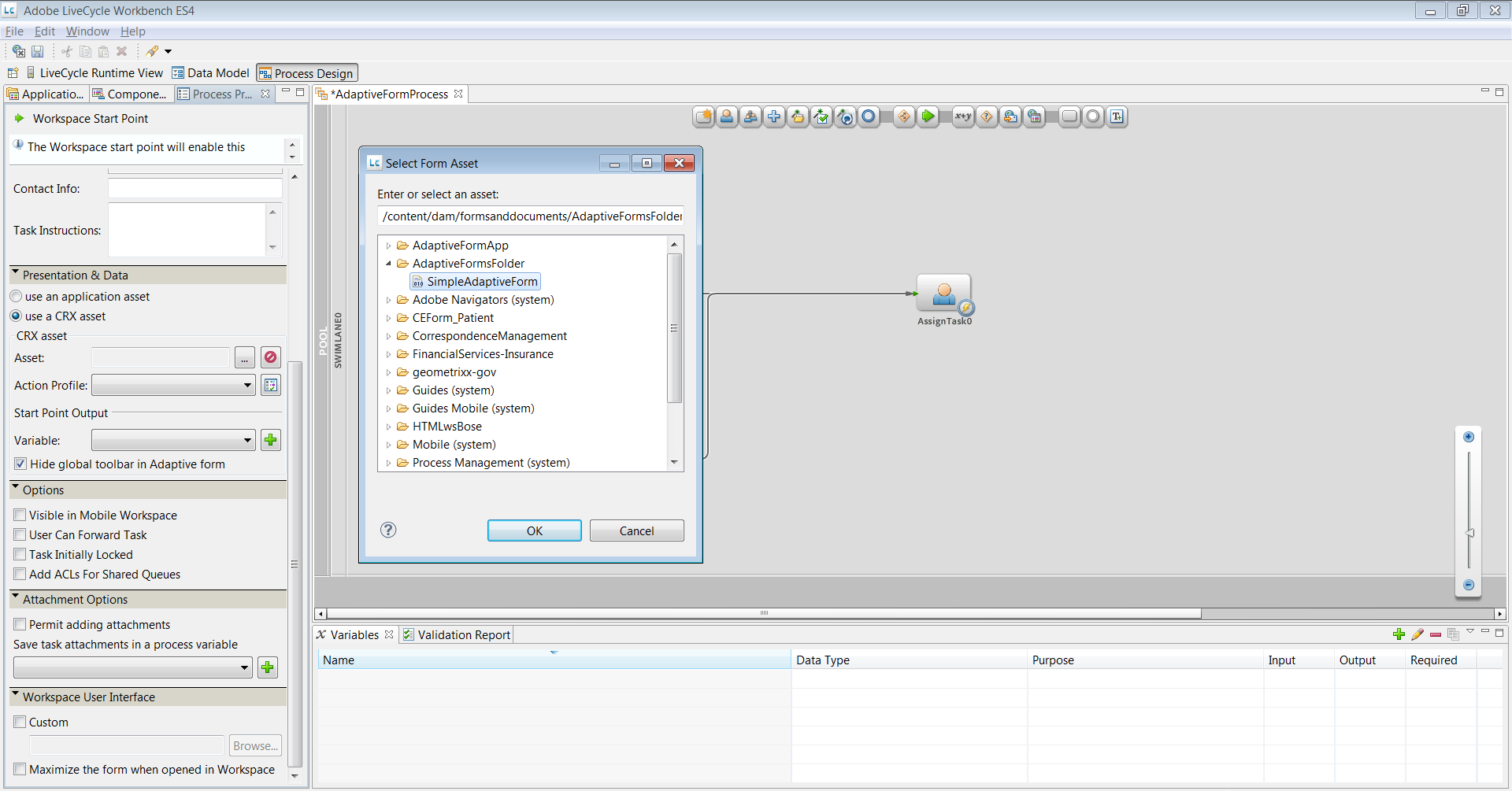1512x791 pixels.
Task: Select SimpleAdaptiveForm in the asset tree
Action: [x=475, y=282]
